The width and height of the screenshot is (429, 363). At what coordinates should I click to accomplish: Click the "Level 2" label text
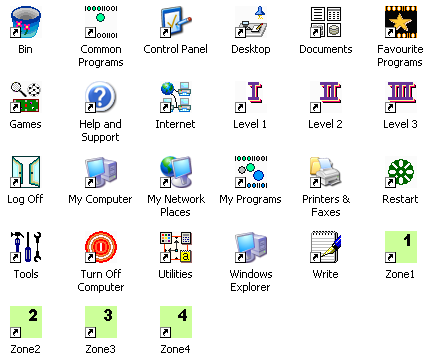[x=325, y=124]
